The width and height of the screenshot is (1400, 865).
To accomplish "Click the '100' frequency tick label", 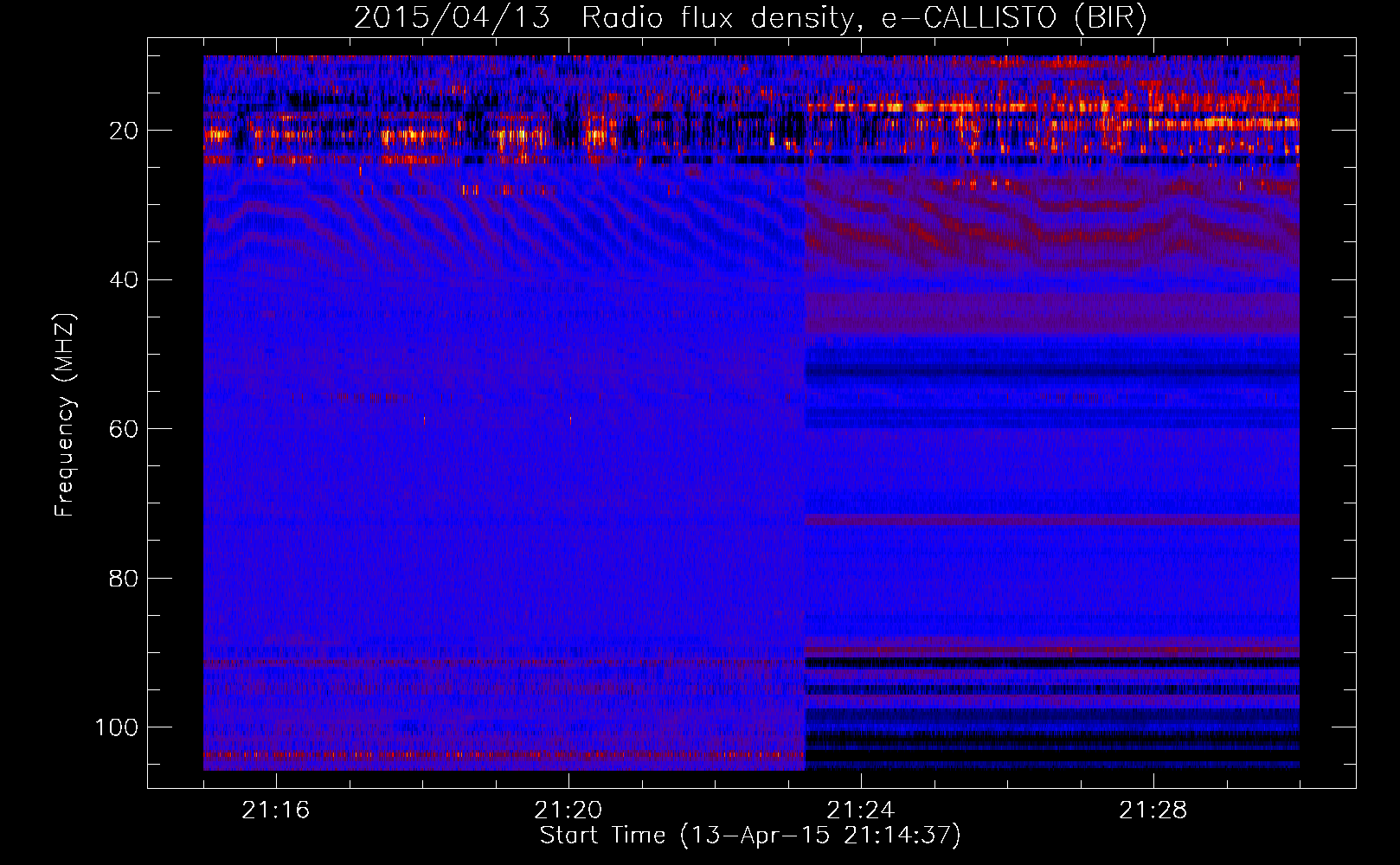I will [x=117, y=727].
